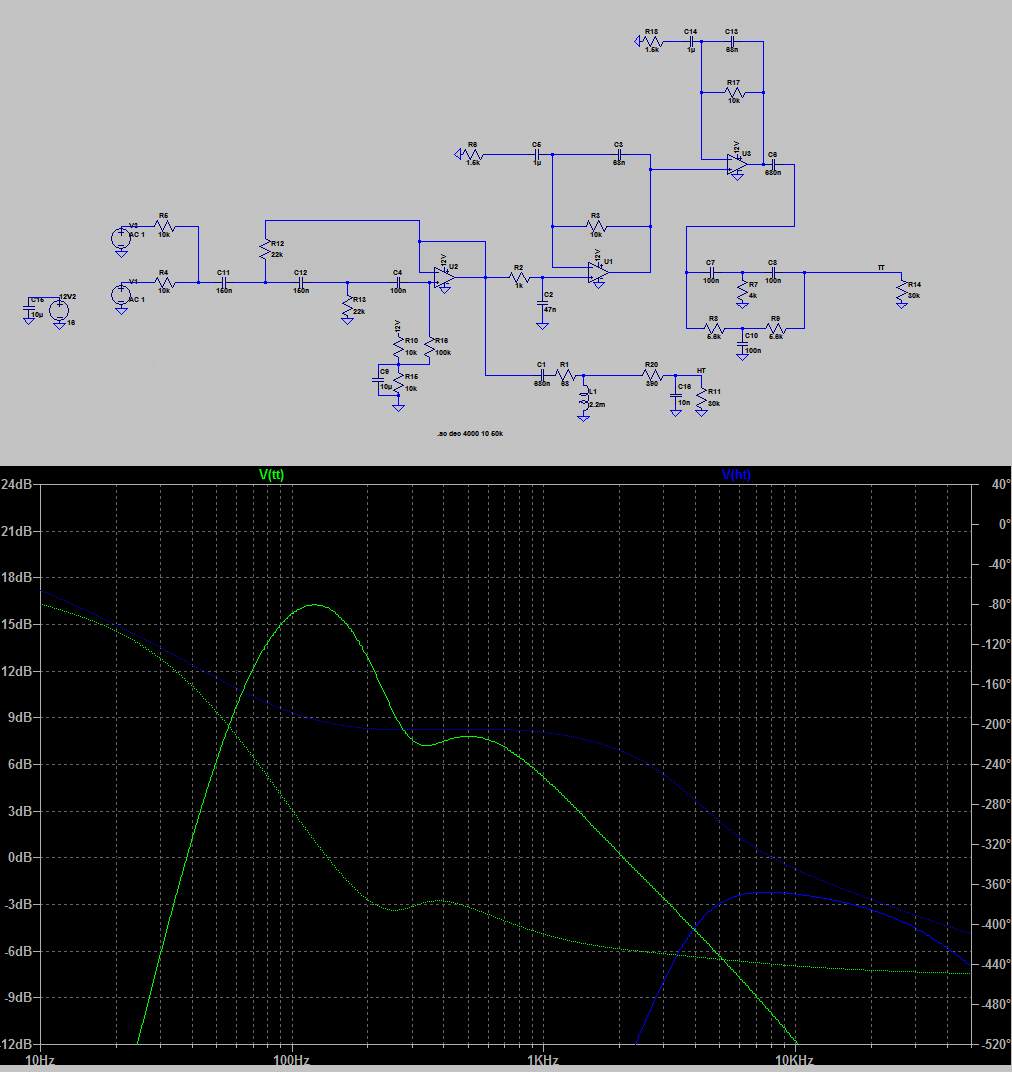Click the 12V supply source V2
This screenshot has height=1072, width=1012.
(59, 311)
